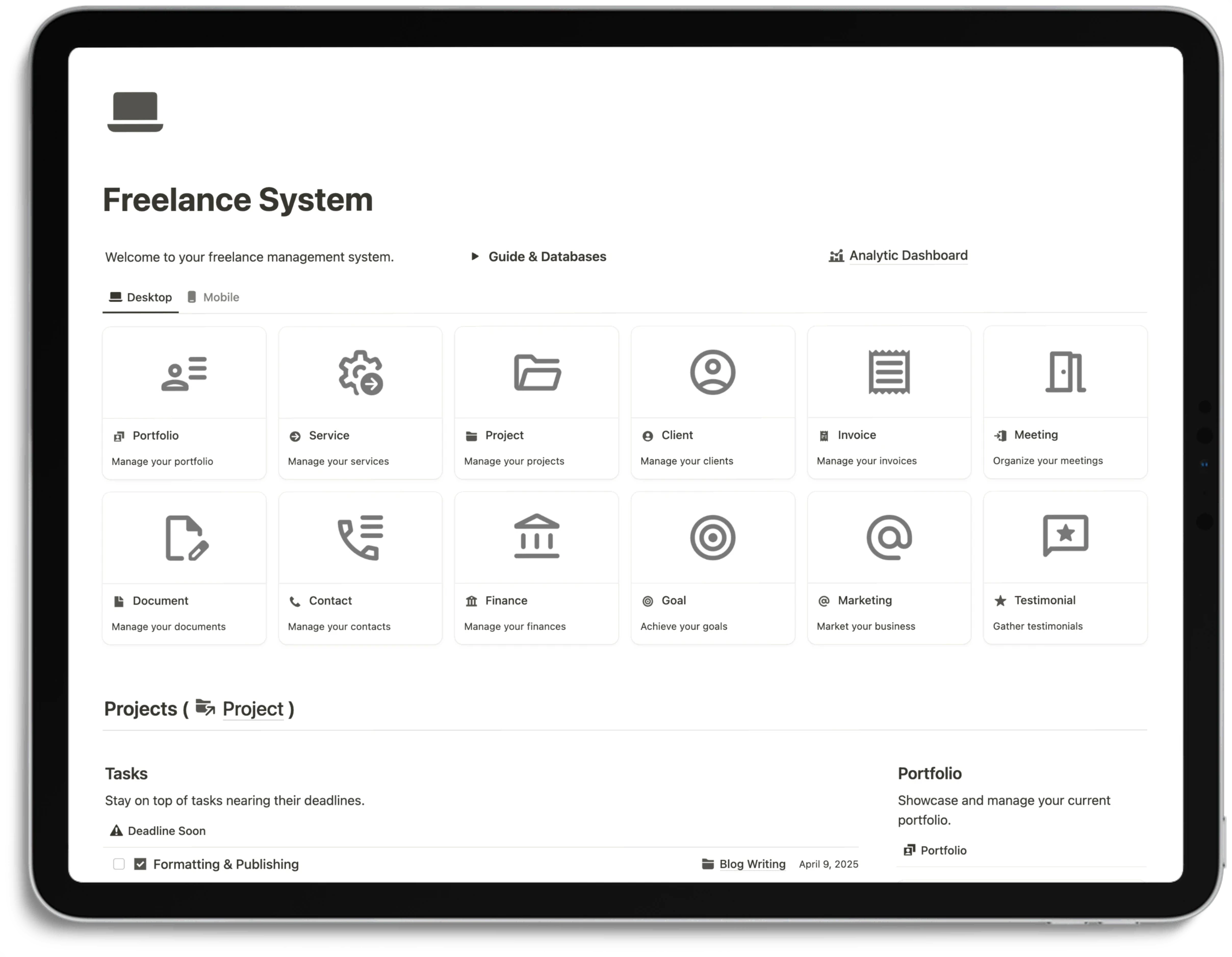Click the small star icon beside Testimonial
Screen dimensions: 1232x957
click(1000, 600)
